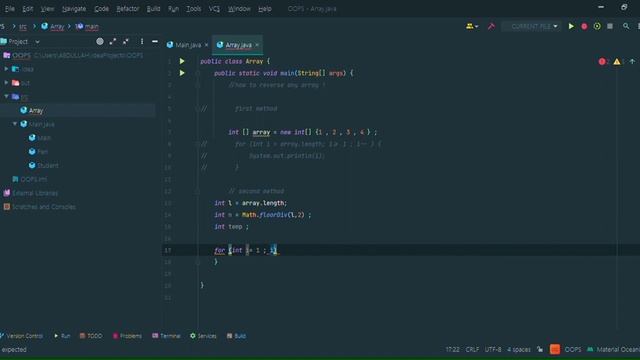Select Scratches and Consoles node
The width and height of the screenshot is (640, 360).
tap(44, 207)
